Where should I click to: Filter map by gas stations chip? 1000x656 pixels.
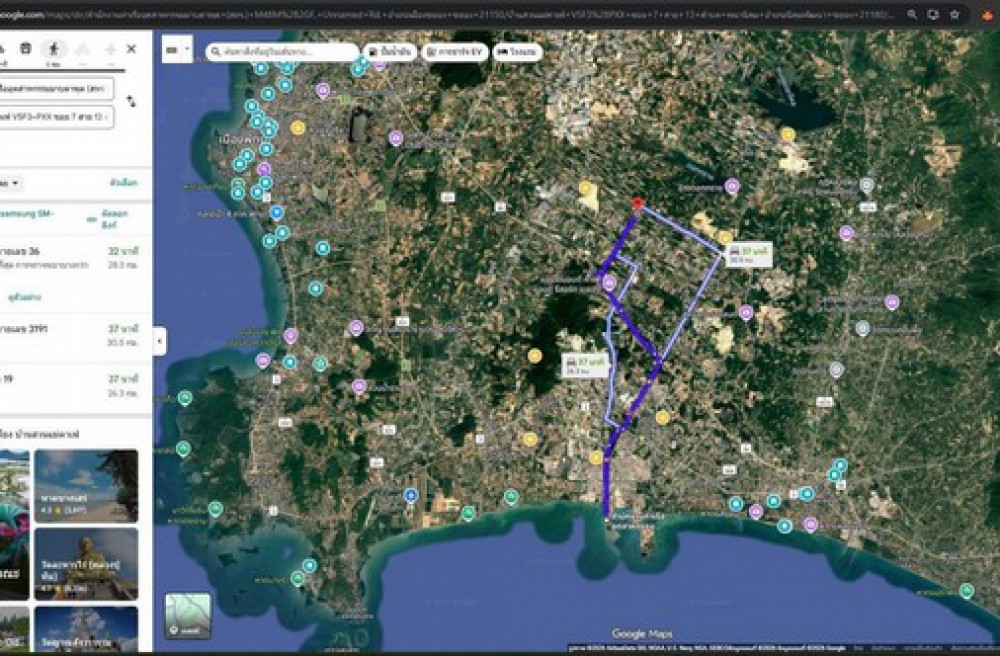(x=391, y=51)
